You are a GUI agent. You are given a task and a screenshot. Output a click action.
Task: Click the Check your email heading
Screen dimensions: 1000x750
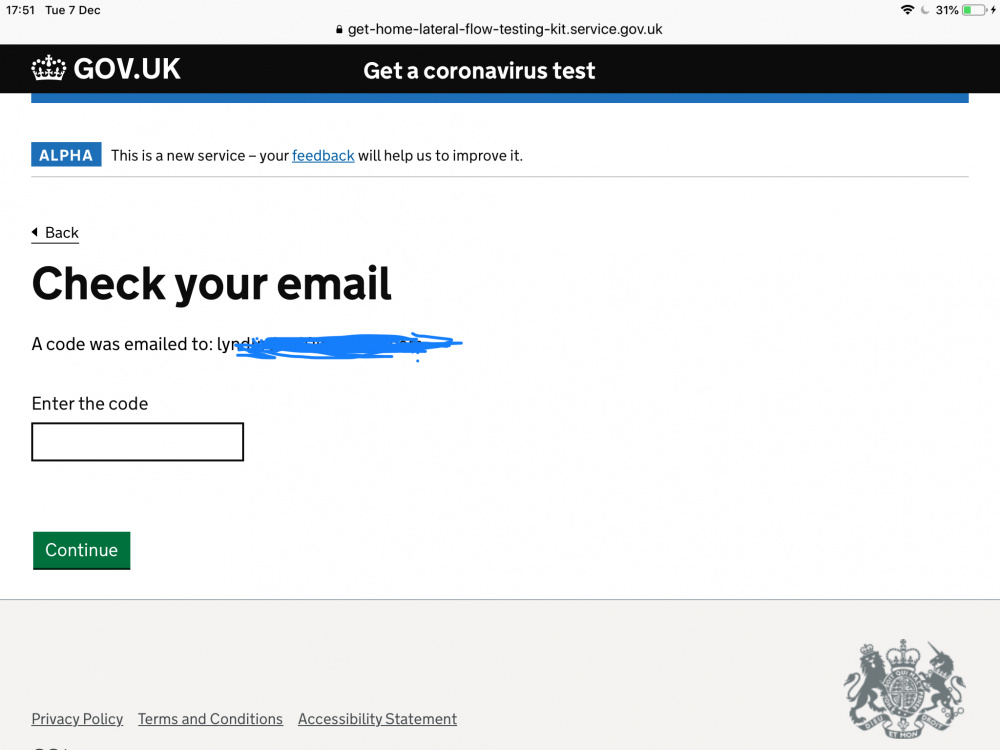[211, 284]
